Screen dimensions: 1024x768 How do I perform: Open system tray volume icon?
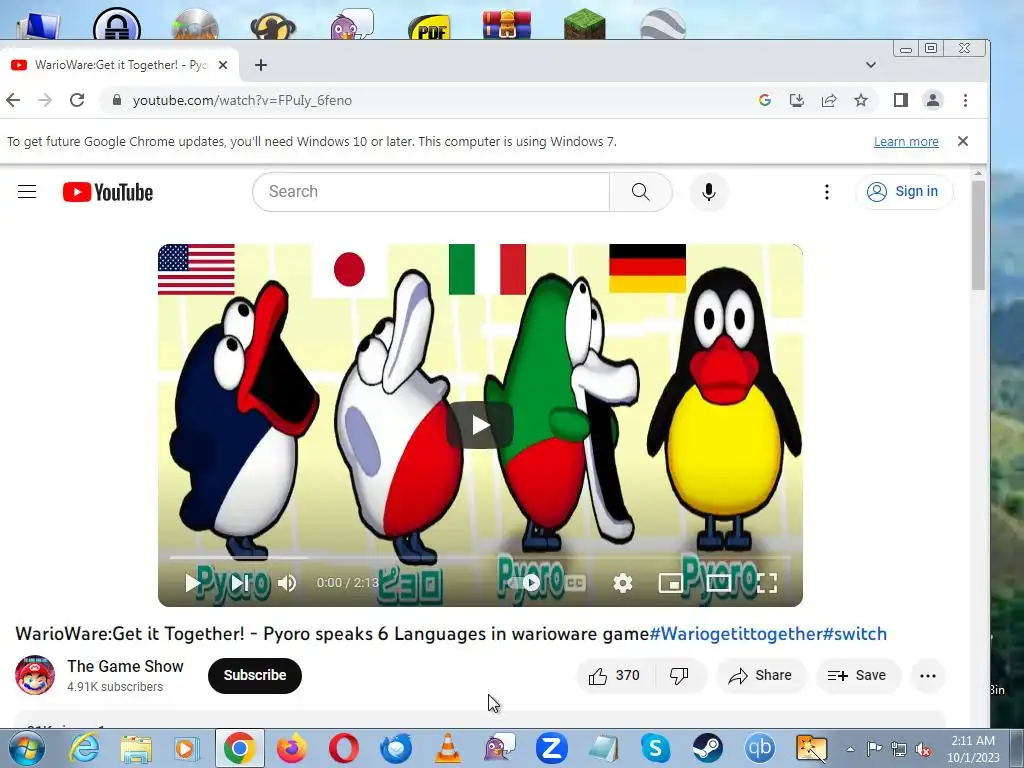(x=923, y=749)
